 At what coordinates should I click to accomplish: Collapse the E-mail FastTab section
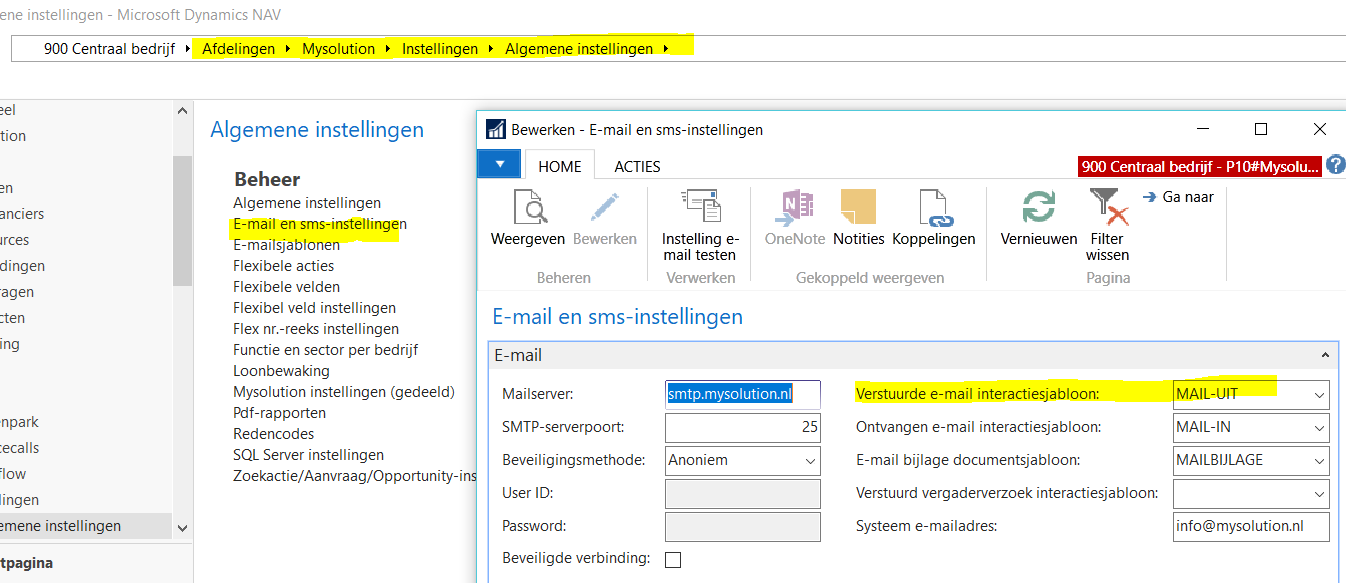pos(1325,355)
